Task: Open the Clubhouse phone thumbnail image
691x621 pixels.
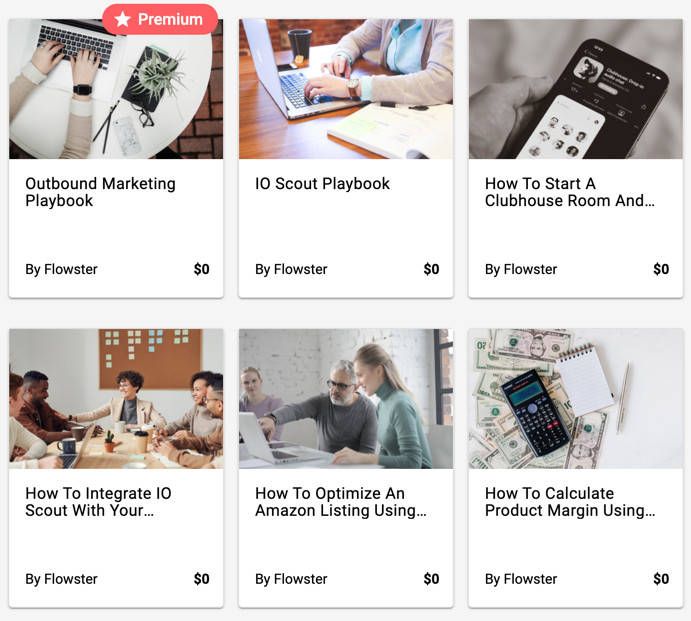Action: (576, 89)
